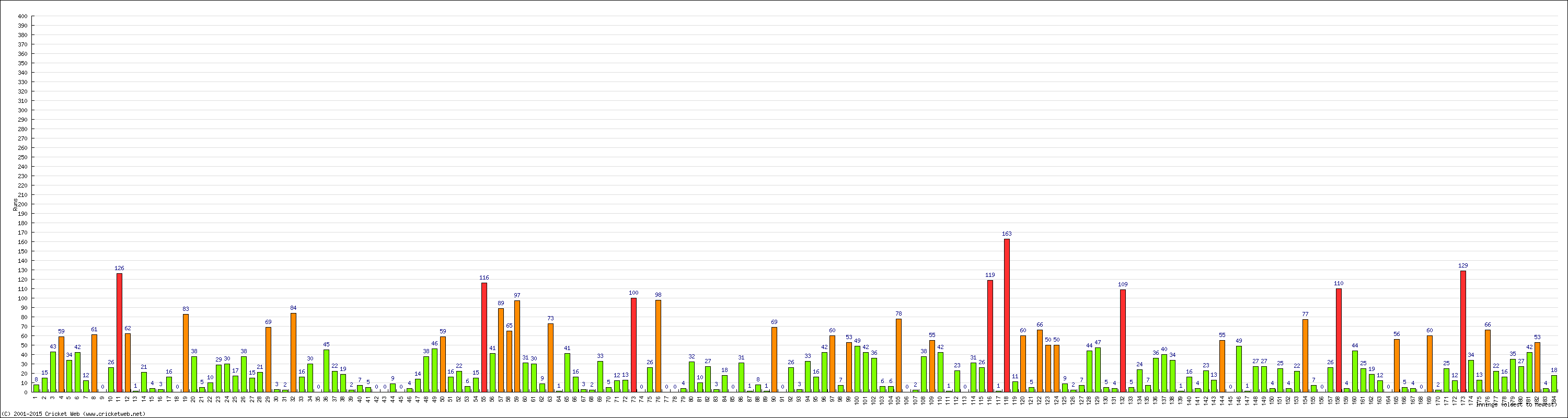Image resolution: width=1568 pixels, height=418 pixels.
Task: Select the y-axis label 150
Action: 22,251
